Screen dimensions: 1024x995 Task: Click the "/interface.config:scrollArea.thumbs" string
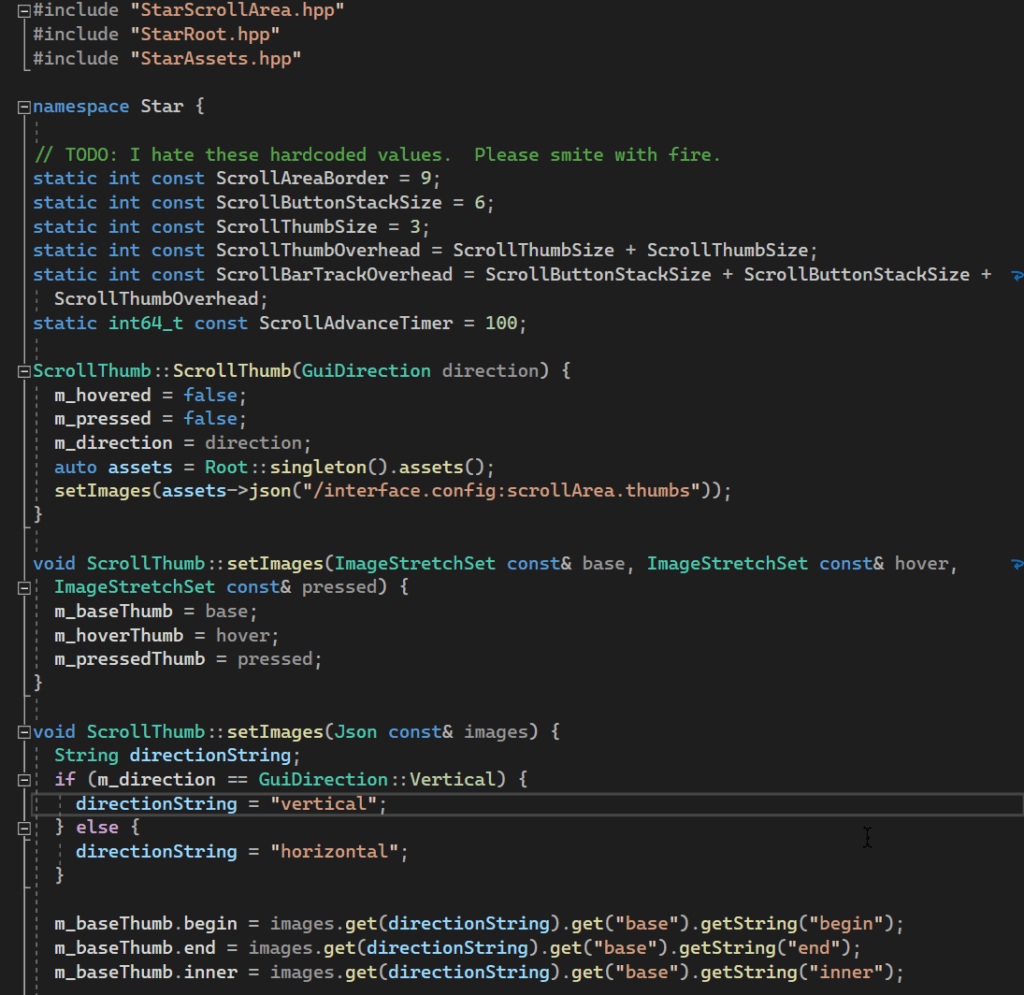(x=502, y=490)
